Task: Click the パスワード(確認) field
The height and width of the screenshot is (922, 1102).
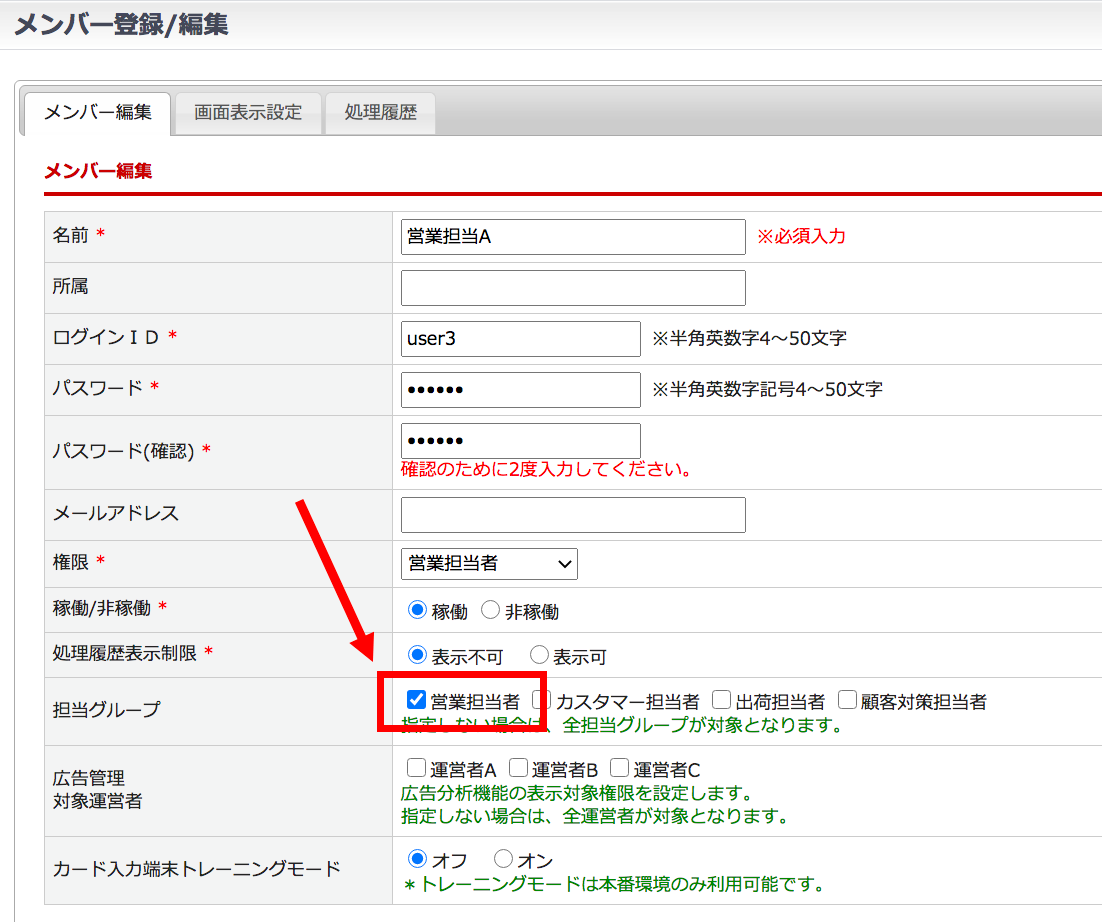Action: (520, 441)
